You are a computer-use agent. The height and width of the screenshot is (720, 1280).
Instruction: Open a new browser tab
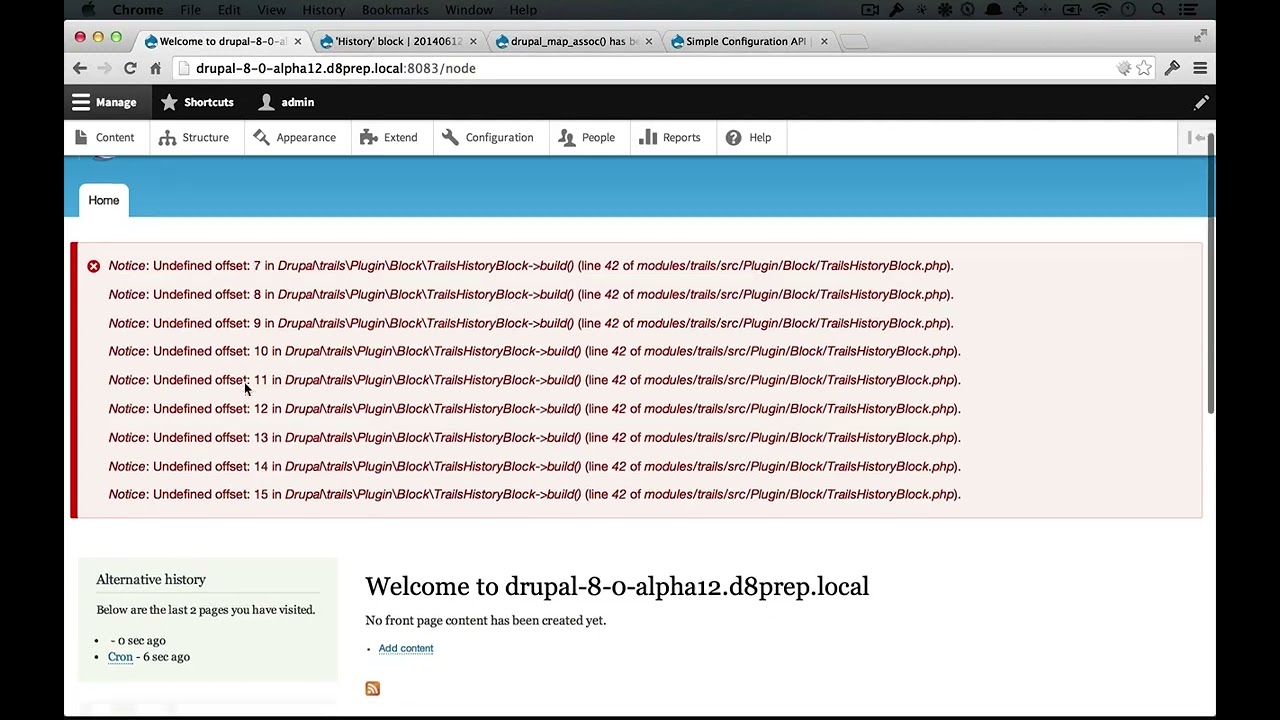[x=853, y=41]
